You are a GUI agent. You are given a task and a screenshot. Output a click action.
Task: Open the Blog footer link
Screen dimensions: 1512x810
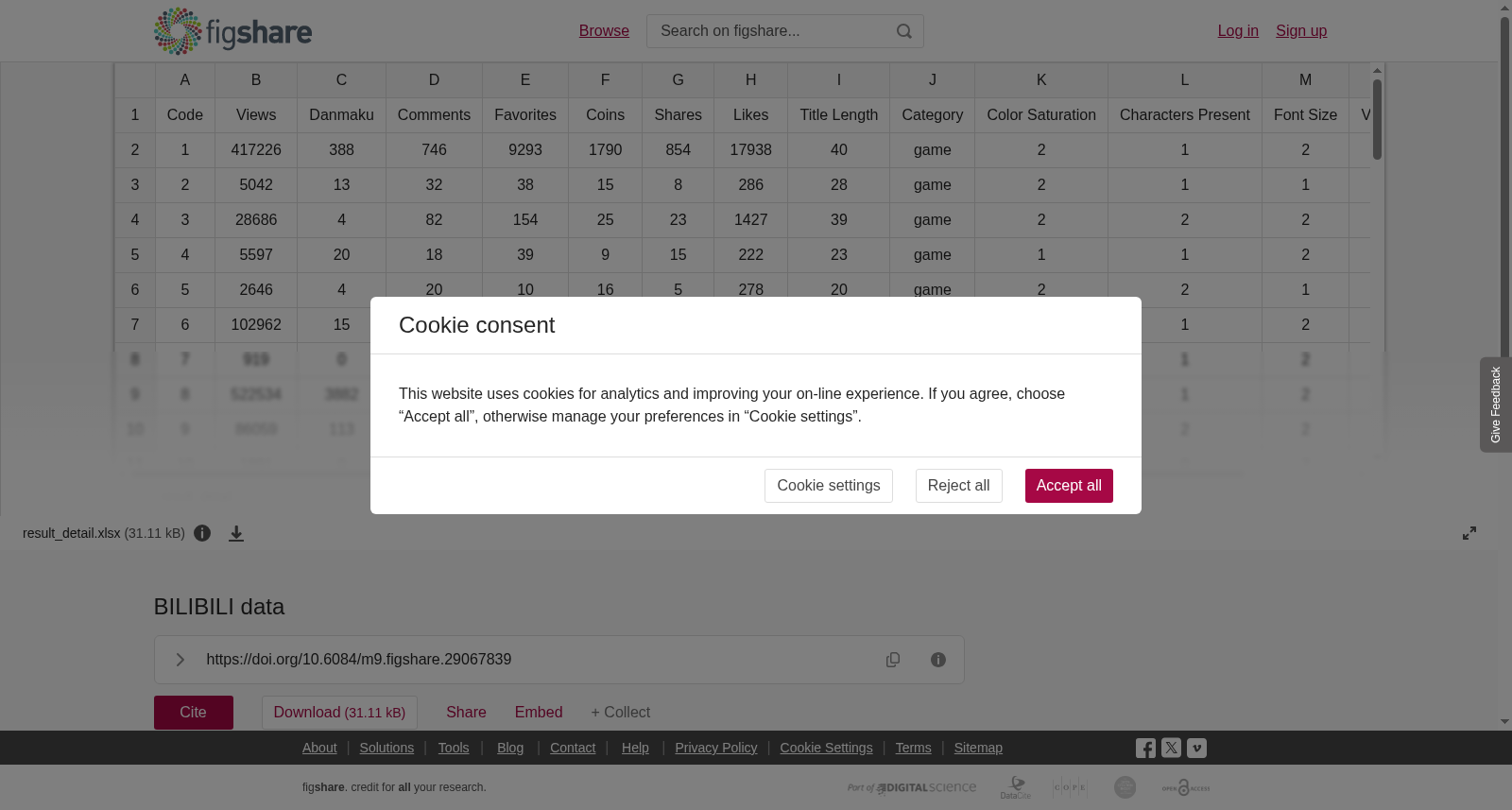click(x=510, y=748)
